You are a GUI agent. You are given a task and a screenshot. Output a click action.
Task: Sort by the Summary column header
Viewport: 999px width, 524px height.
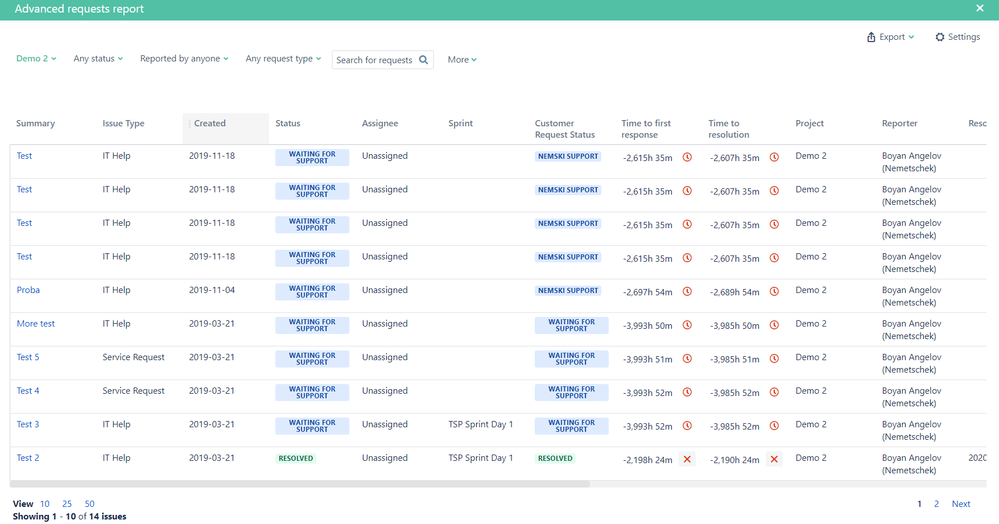36,123
